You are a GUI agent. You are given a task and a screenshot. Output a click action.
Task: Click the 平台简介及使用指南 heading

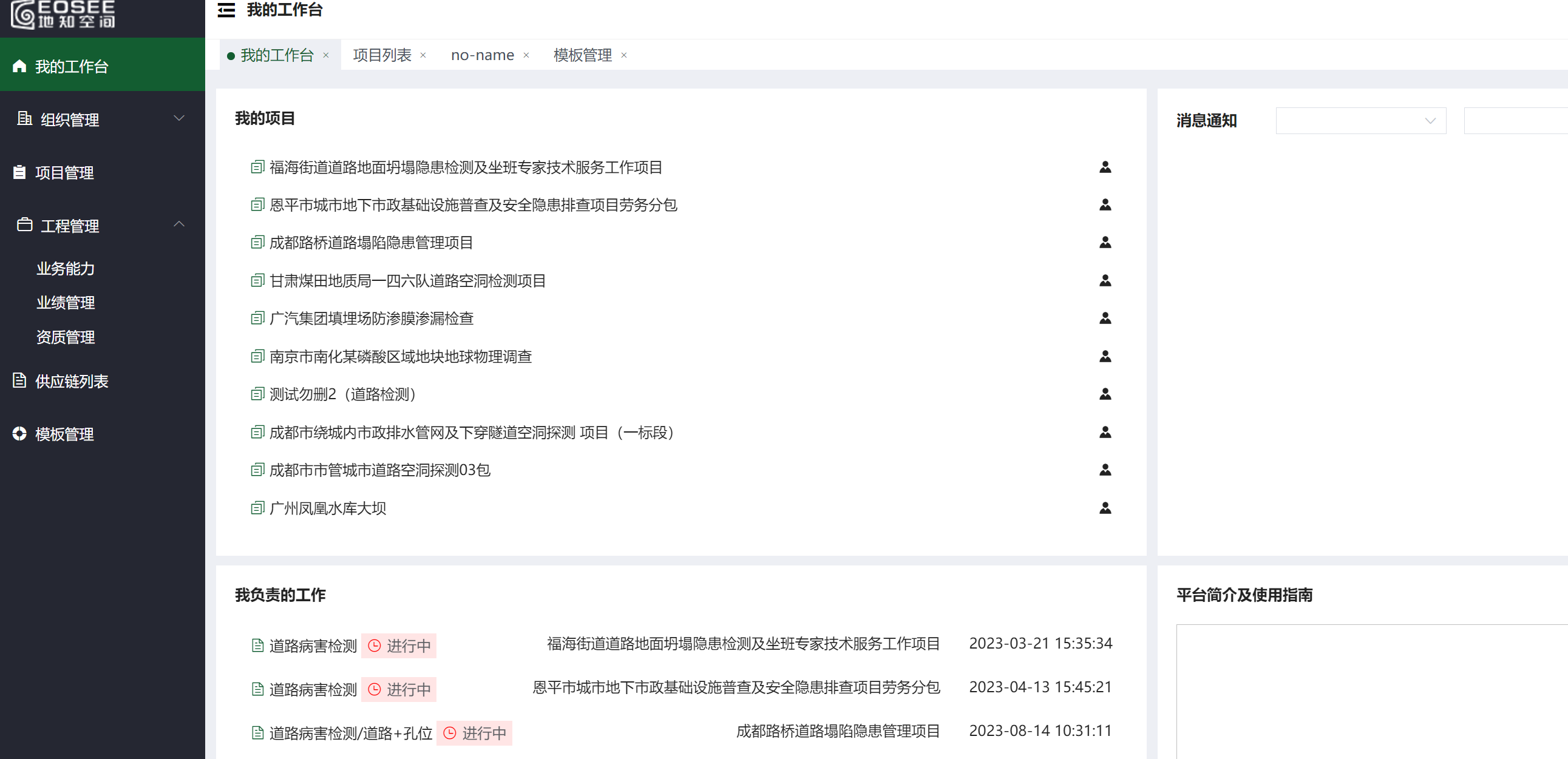tap(1244, 595)
